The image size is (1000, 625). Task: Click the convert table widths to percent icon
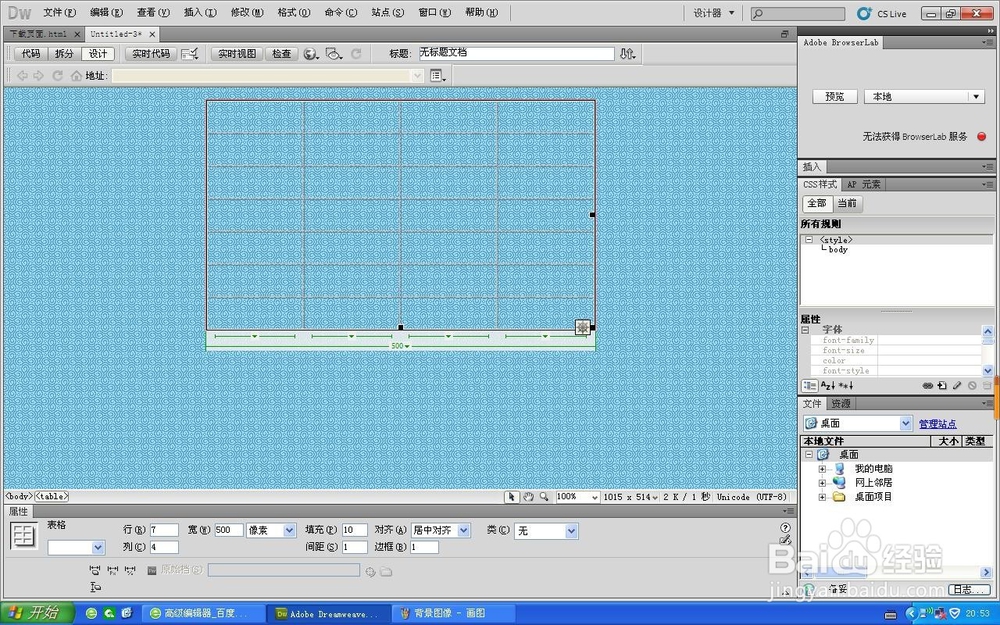130,570
